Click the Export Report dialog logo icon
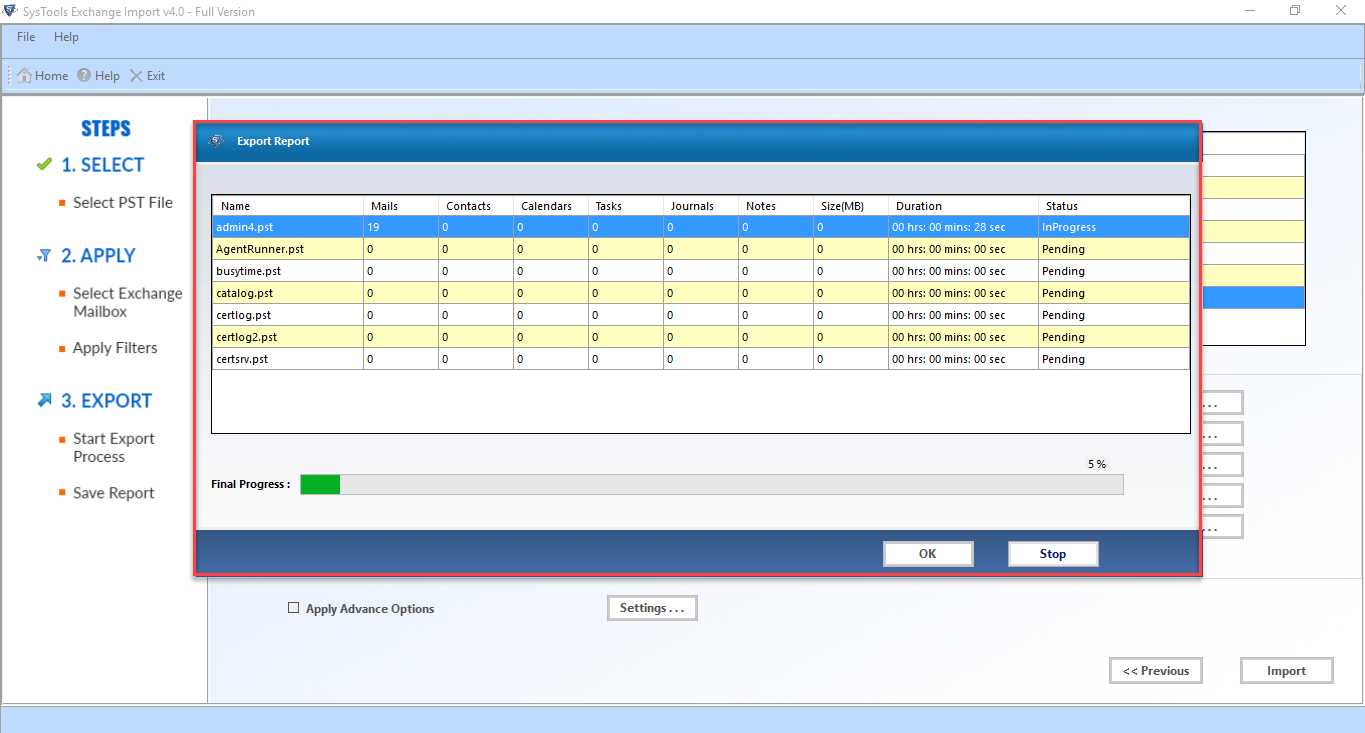 click(215, 141)
